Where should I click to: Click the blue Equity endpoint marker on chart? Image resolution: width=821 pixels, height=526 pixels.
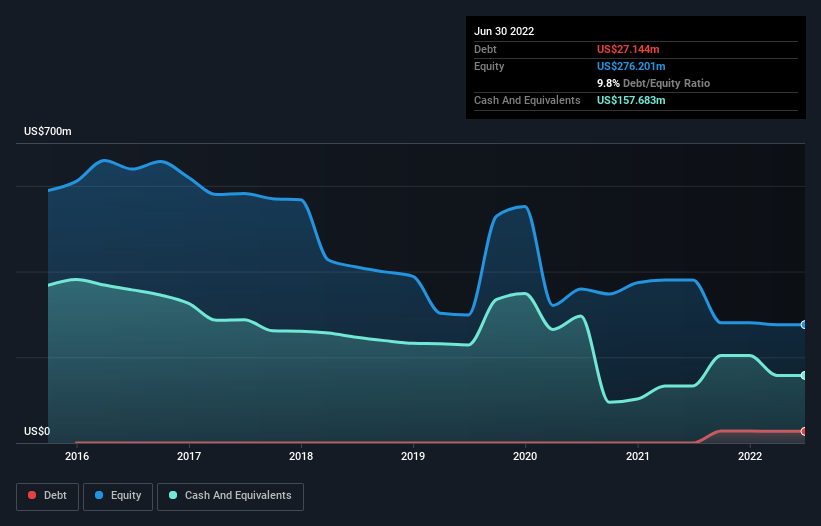coord(804,325)
